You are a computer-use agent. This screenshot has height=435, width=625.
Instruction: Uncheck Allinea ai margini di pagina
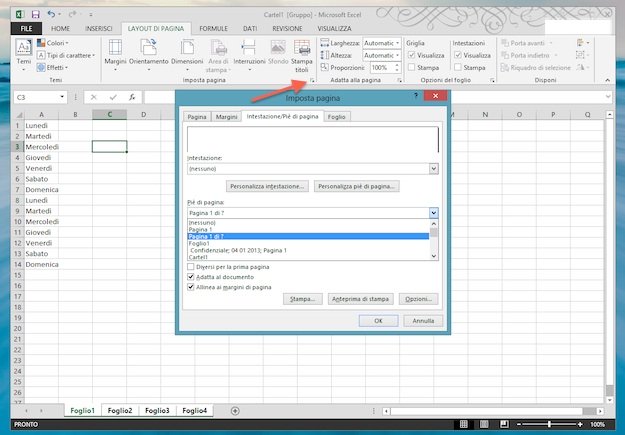pyautogui.click(x=191, y=287)
